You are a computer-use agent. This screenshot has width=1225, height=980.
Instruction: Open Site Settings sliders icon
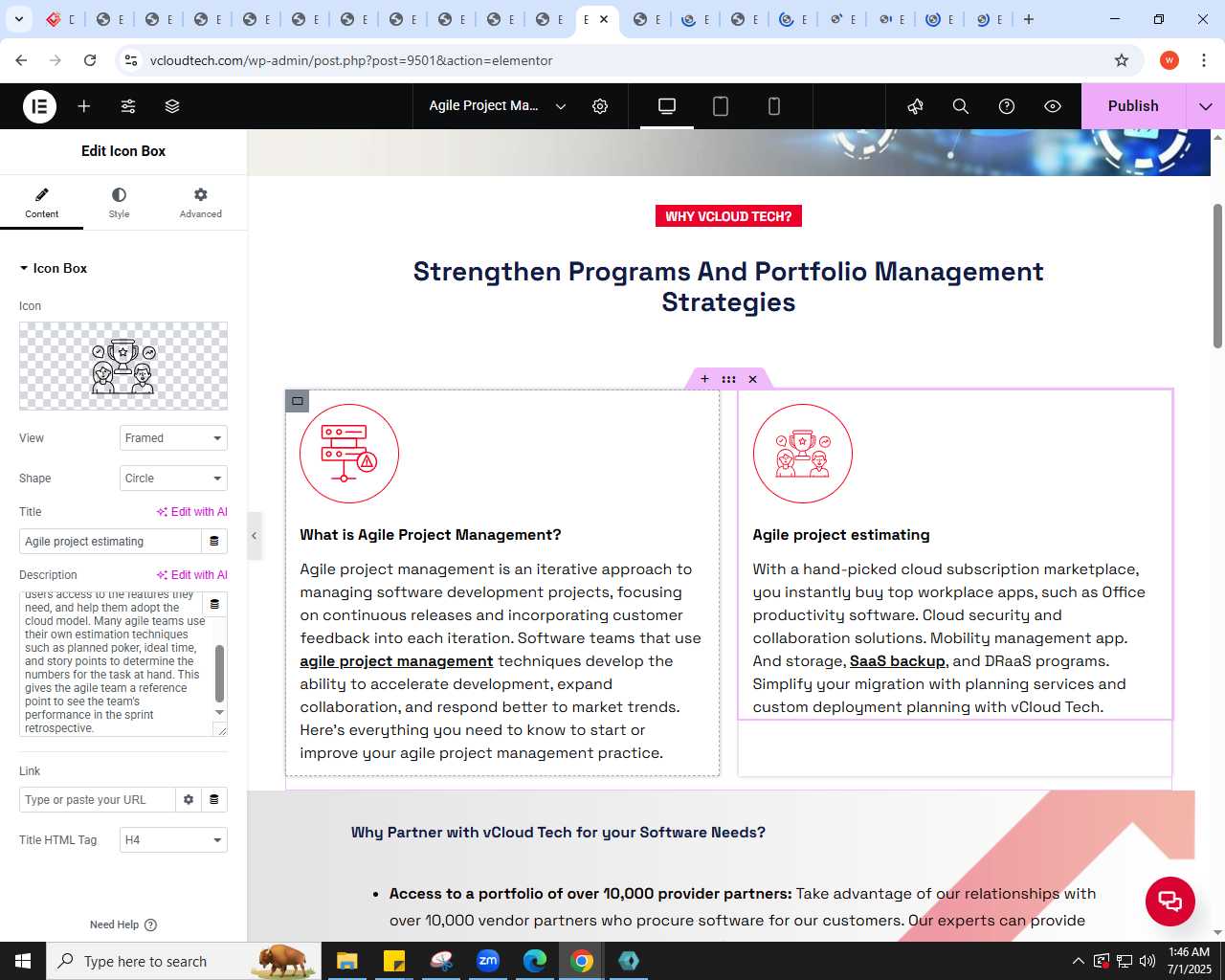coord(128,106)
